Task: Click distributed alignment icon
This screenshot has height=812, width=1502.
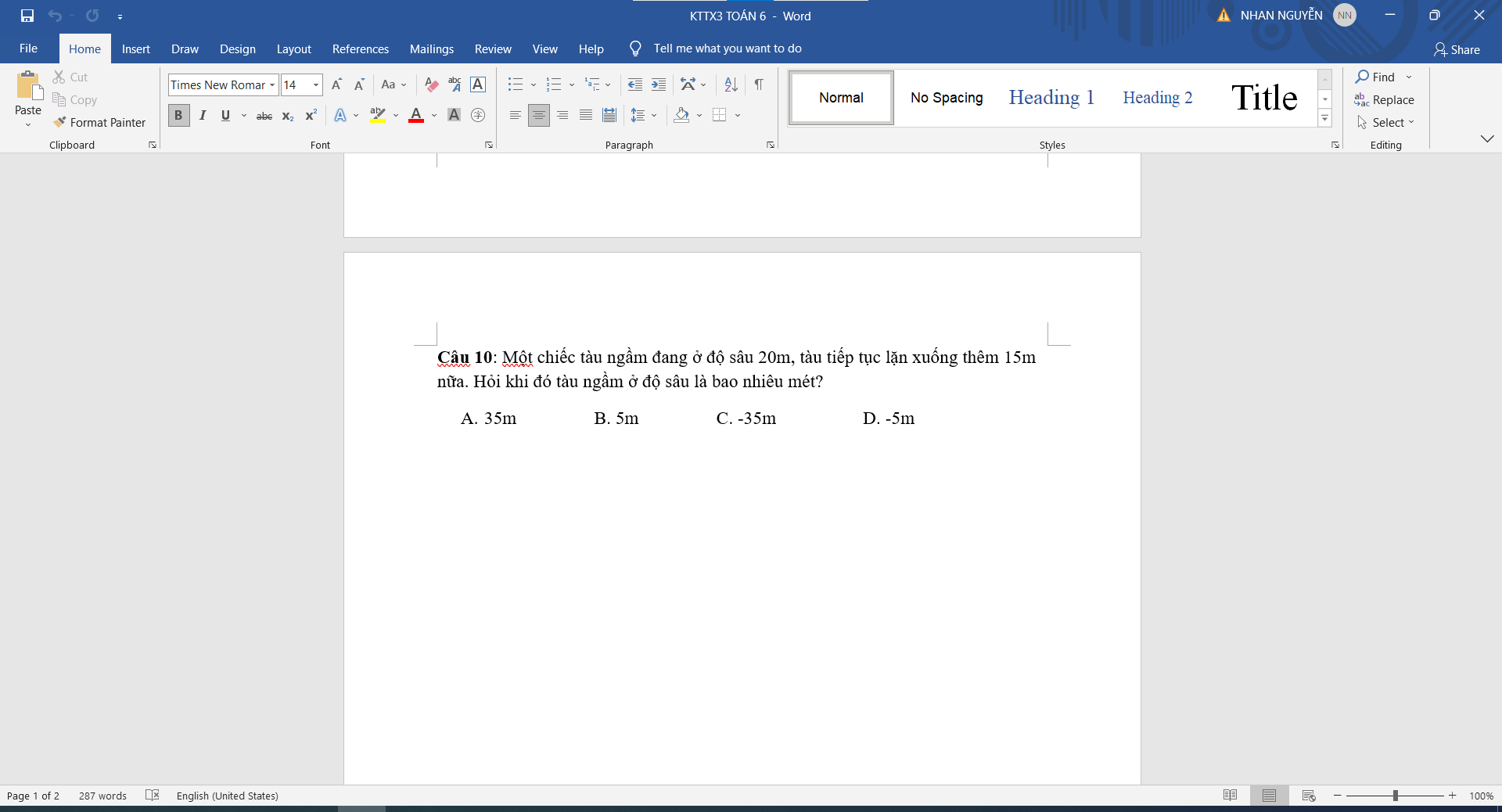Action: click(x=609, y=115)
